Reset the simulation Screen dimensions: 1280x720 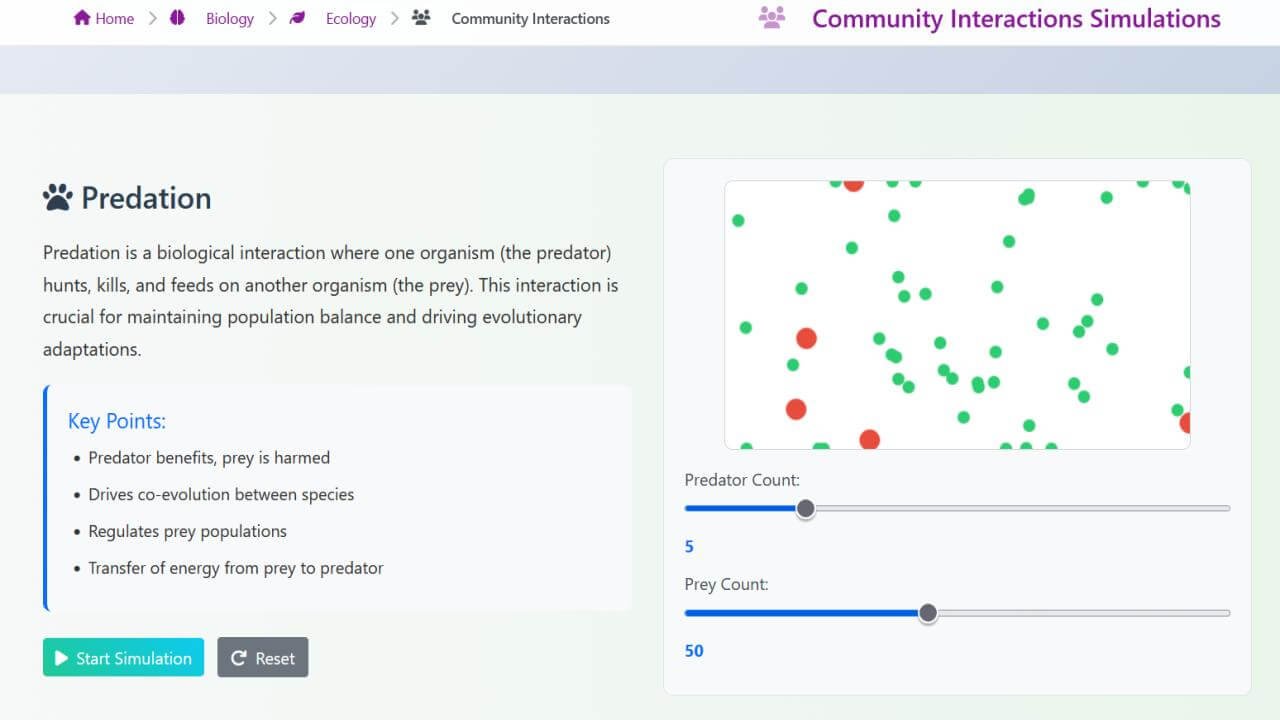[x=263, y=657]
